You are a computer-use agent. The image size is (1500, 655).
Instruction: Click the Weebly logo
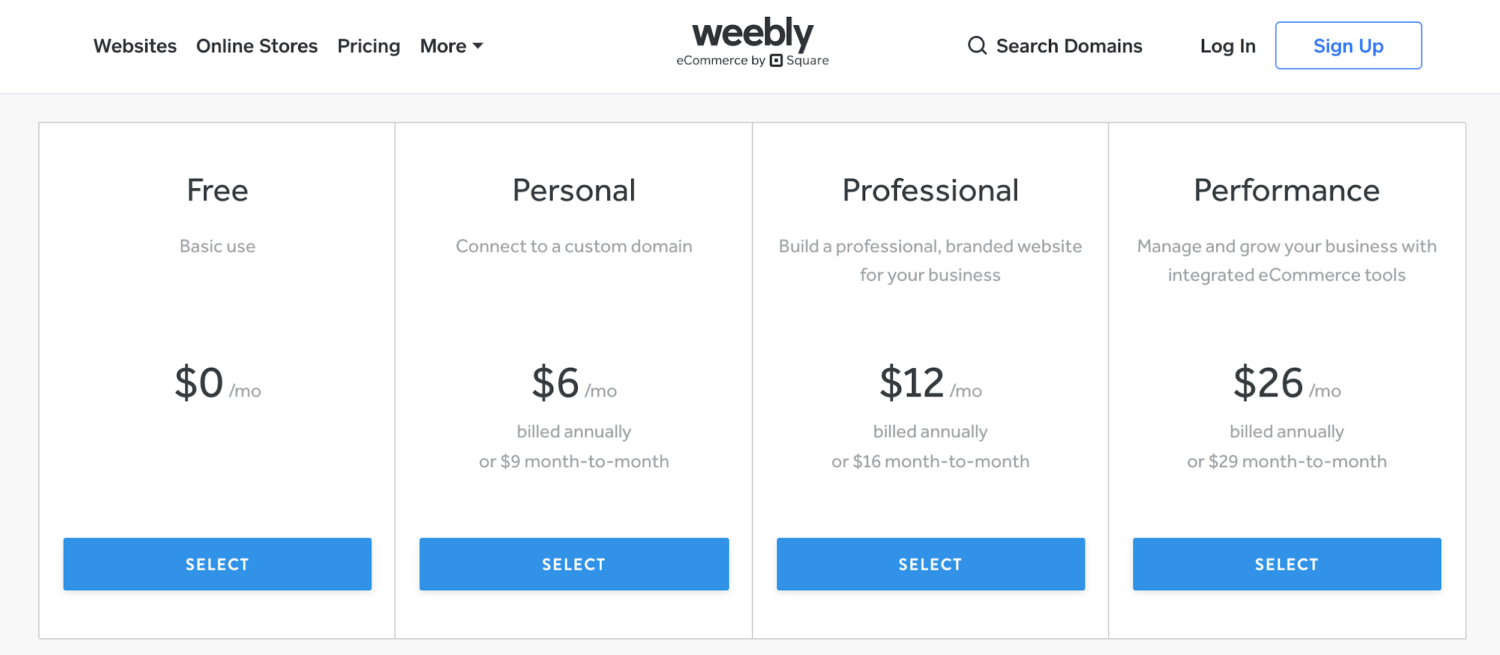pos(752,35)
